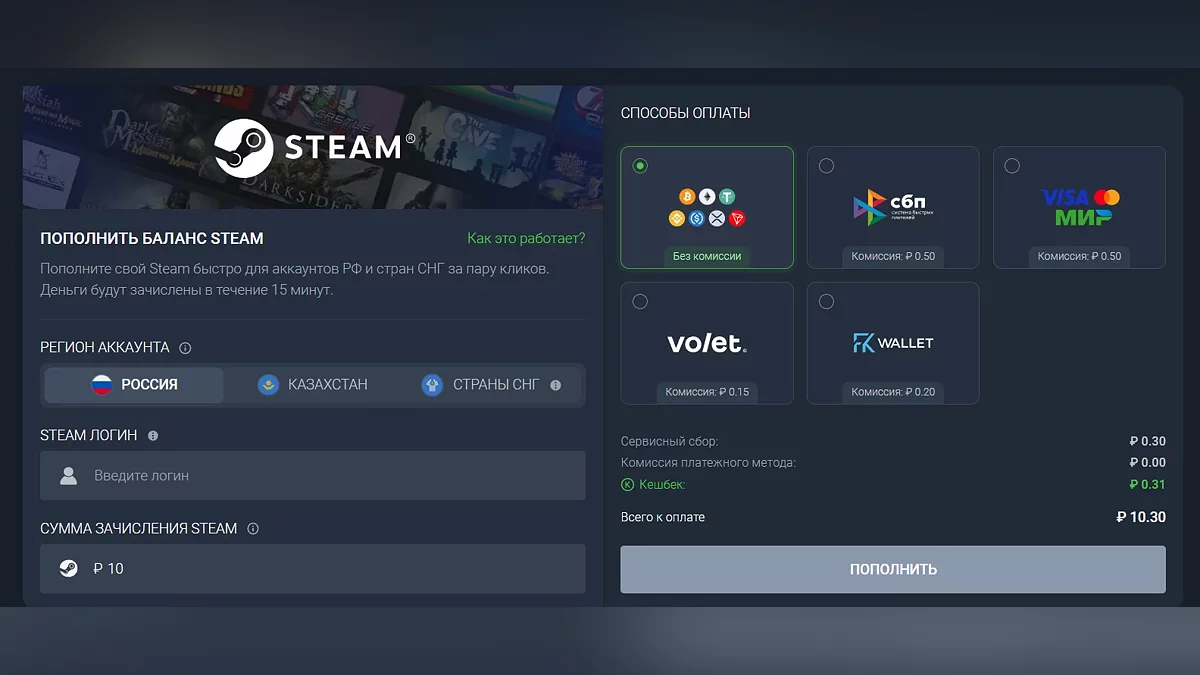The width and height of the screenshot is (1200, 675).
Task: Click the Комиссия: ₽ 0.15 label
Action: [x=707, y=392]
